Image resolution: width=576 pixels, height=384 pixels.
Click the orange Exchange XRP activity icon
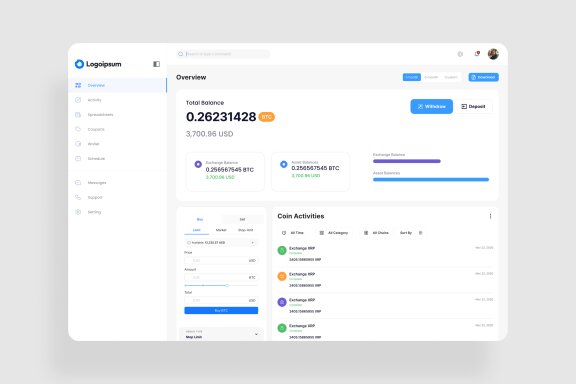click(x=282, y=276)
